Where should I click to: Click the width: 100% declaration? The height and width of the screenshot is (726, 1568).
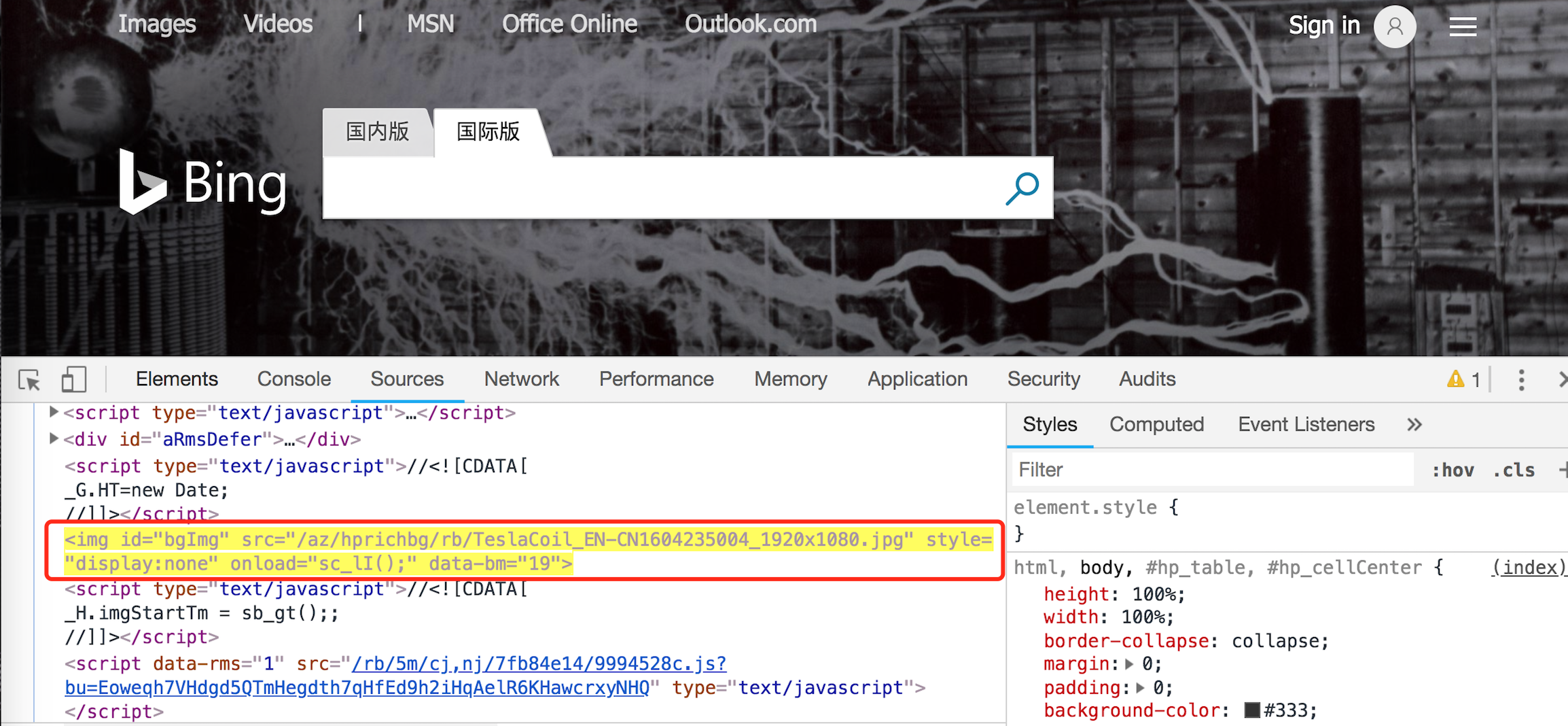coord(1109,617)
